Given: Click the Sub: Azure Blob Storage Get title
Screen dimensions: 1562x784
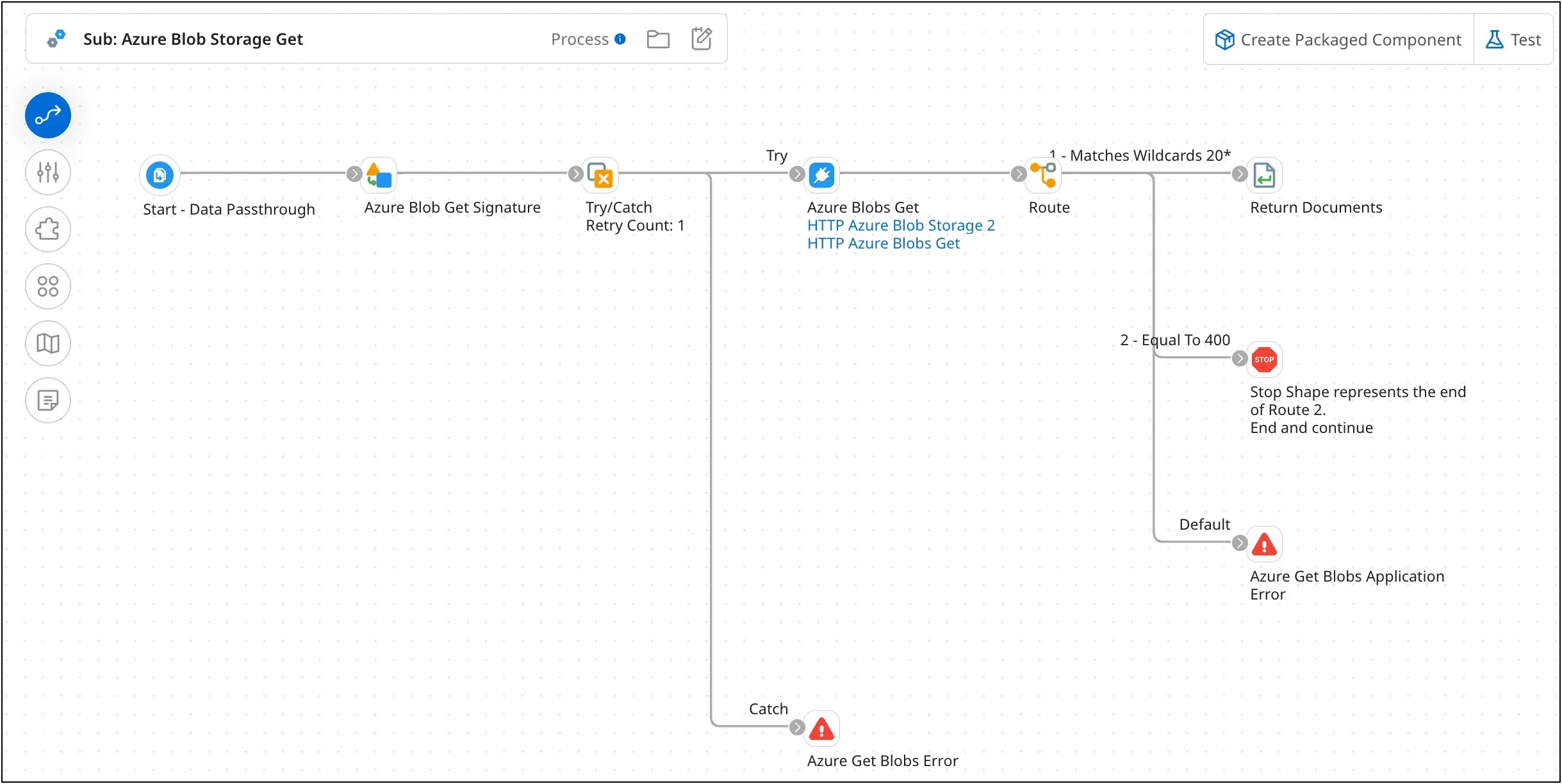Looking at the screenshot, I should pyautogui.click(x=193, y=38).
